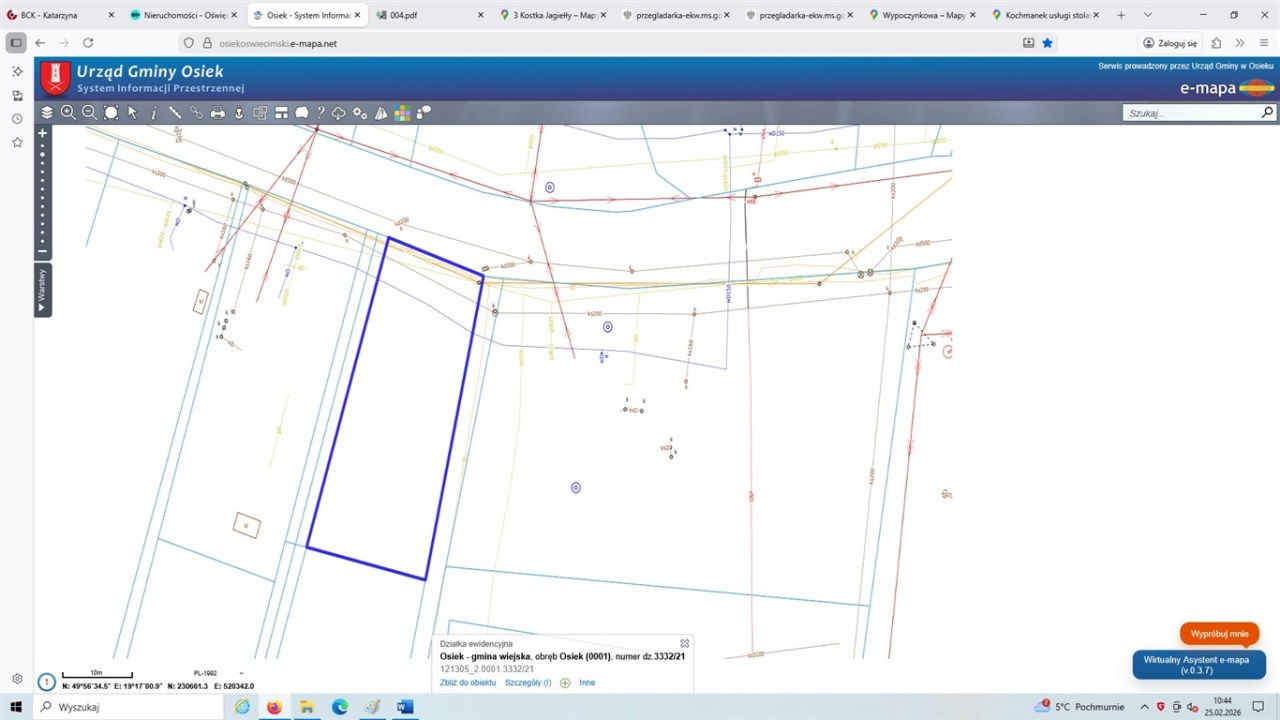Viewport: 1280px width, 720px height.
Task: Click the 'Zbliż do obiektu' link
Action: pos(467,683)
